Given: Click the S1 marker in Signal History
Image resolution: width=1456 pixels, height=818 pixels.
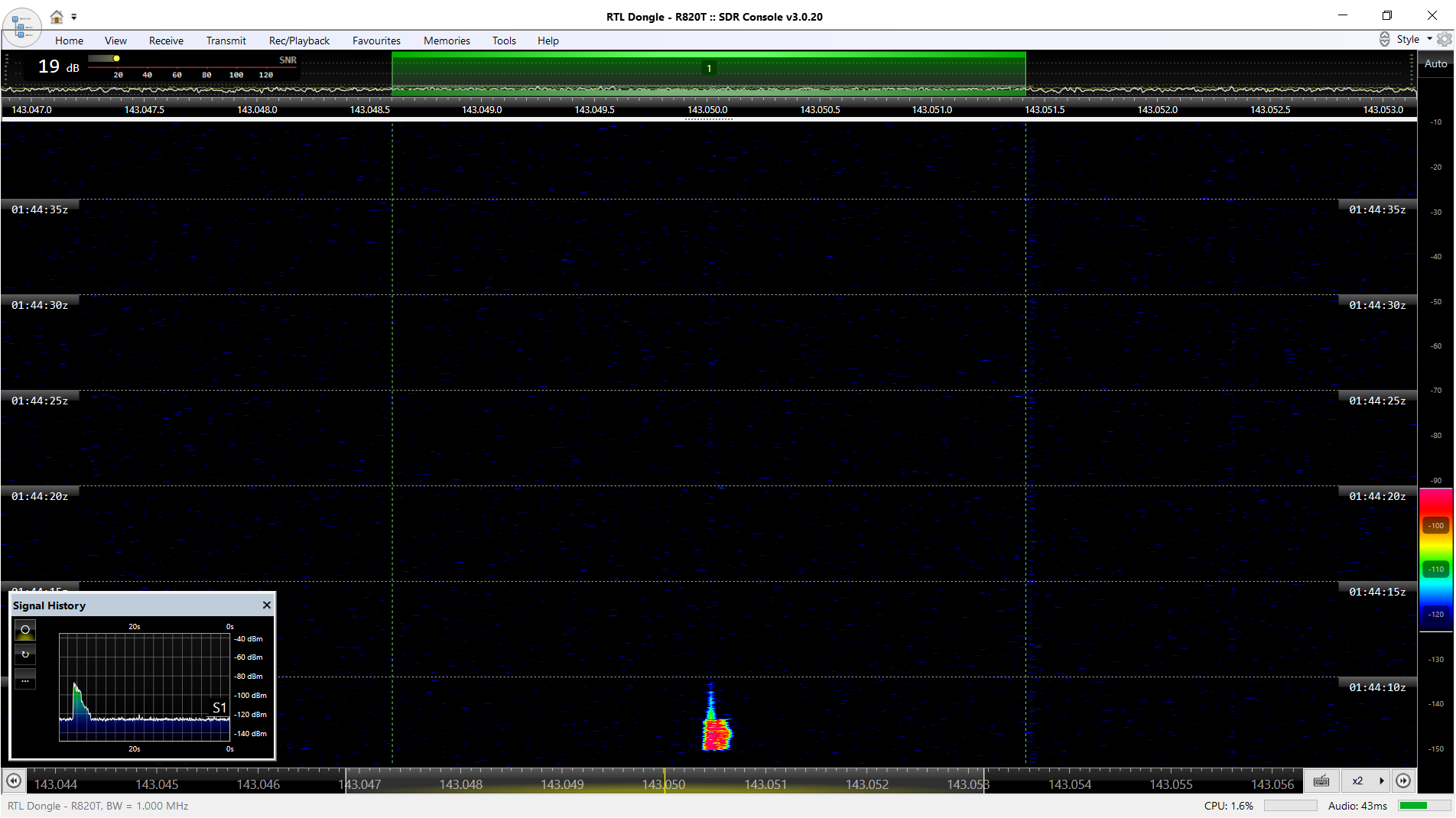Looking at the screenshot, I should click(219, 708).
